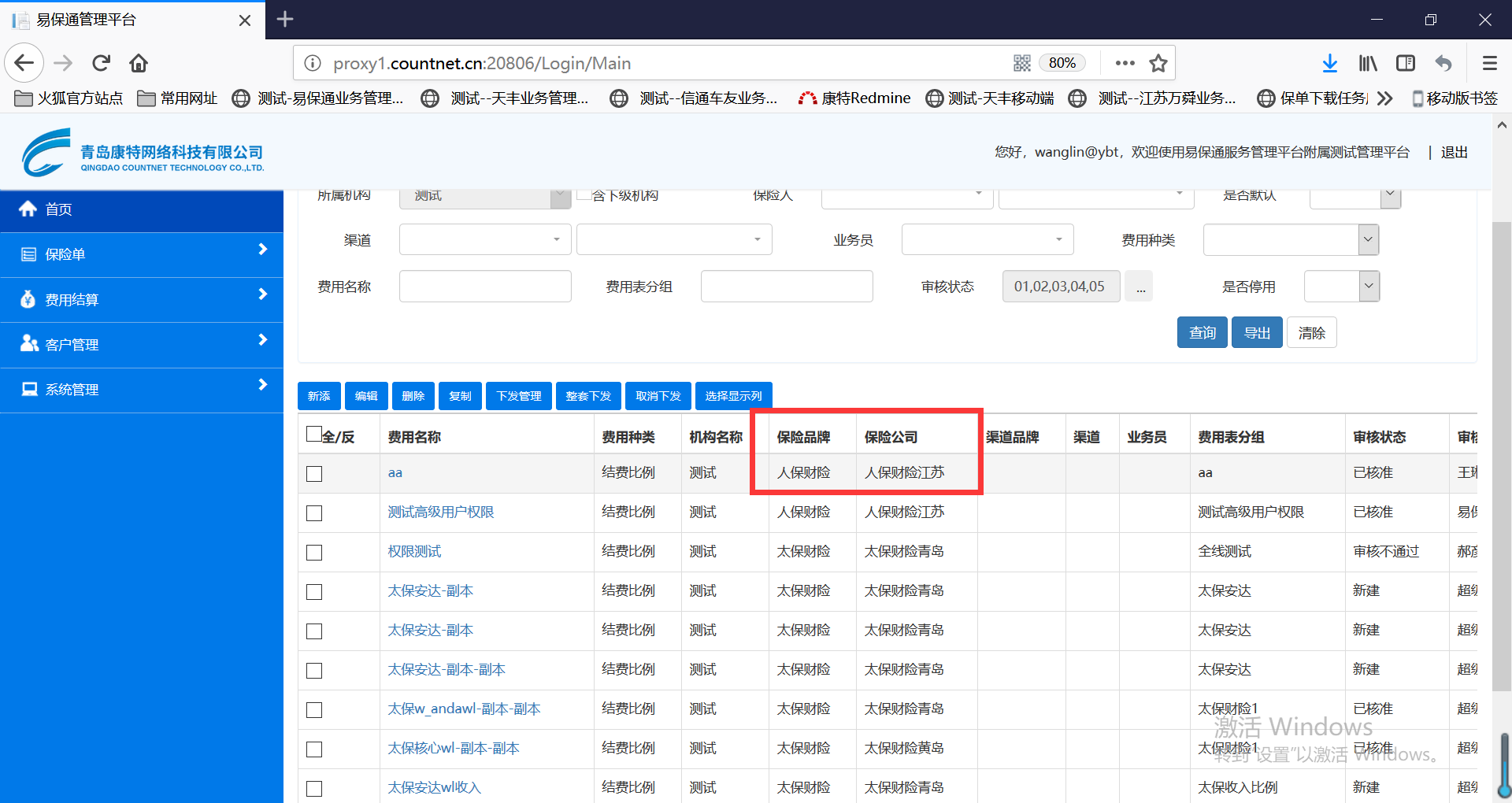1512x803 pixels.
Task: Check the select-all 全/反 checkbox
Action: 314,435
